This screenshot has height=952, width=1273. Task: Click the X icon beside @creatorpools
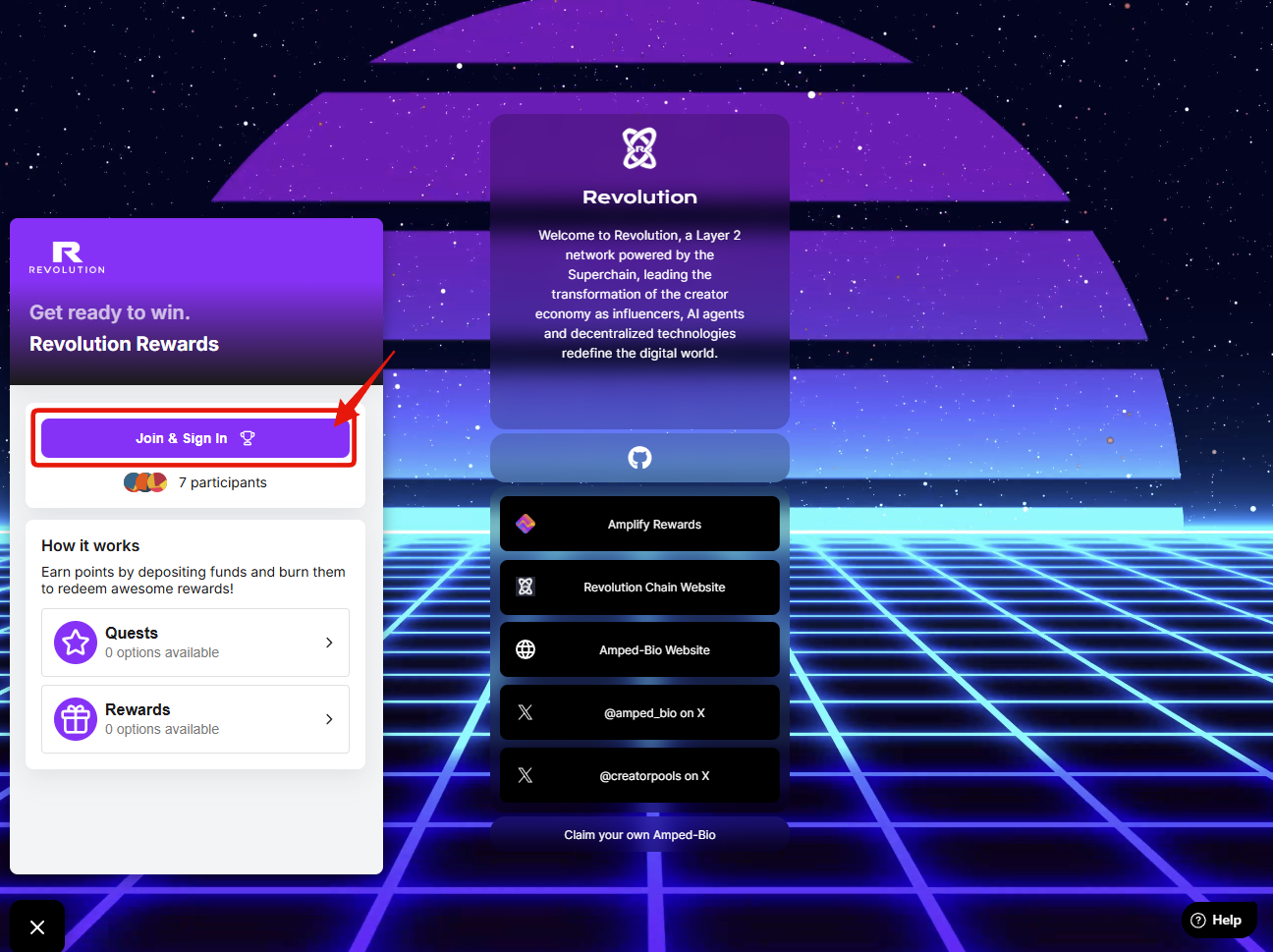click(x=526, y=775)
